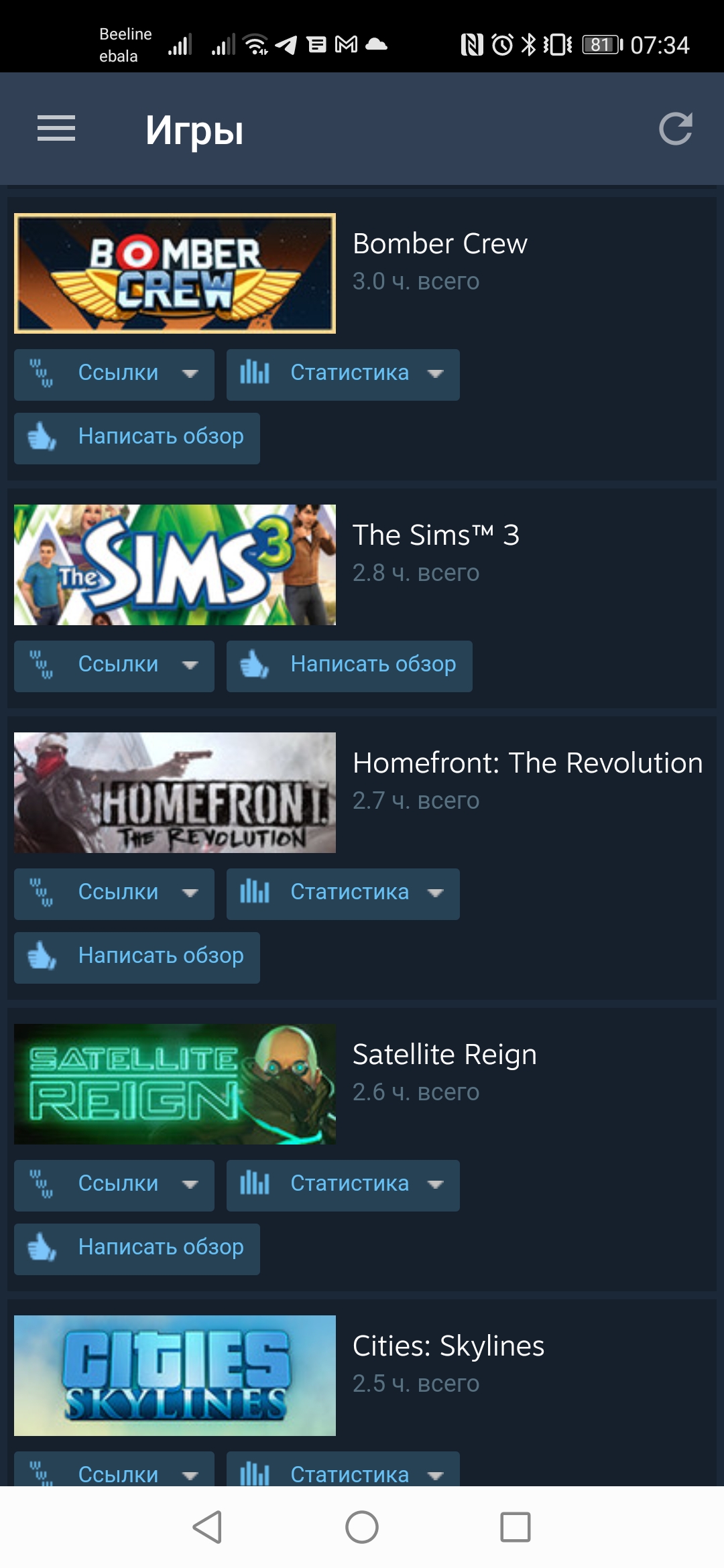Open the Cities: Skylines banner image
This screenshot has width=724, height=1568.
[175, 1376]
